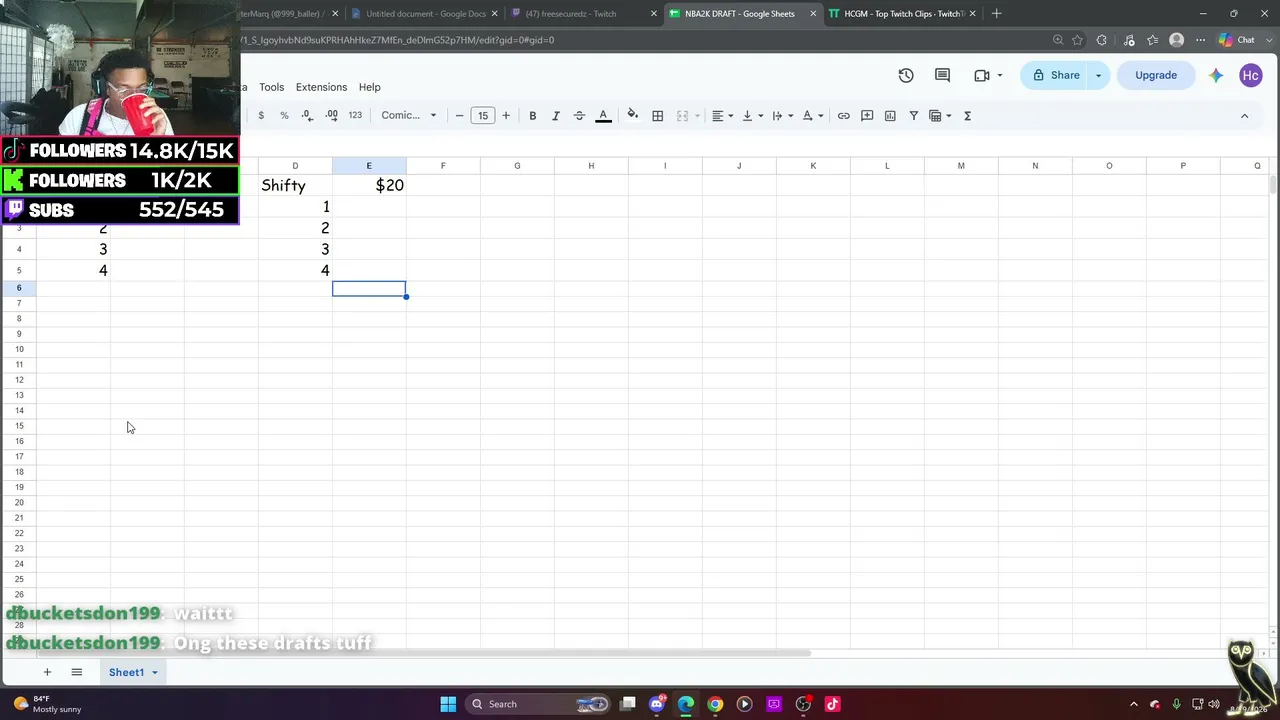Image resolution: width=1280 pixels, height=720 pixels.
Task: Open the browser Chat button
Action: click(1237, 40)
